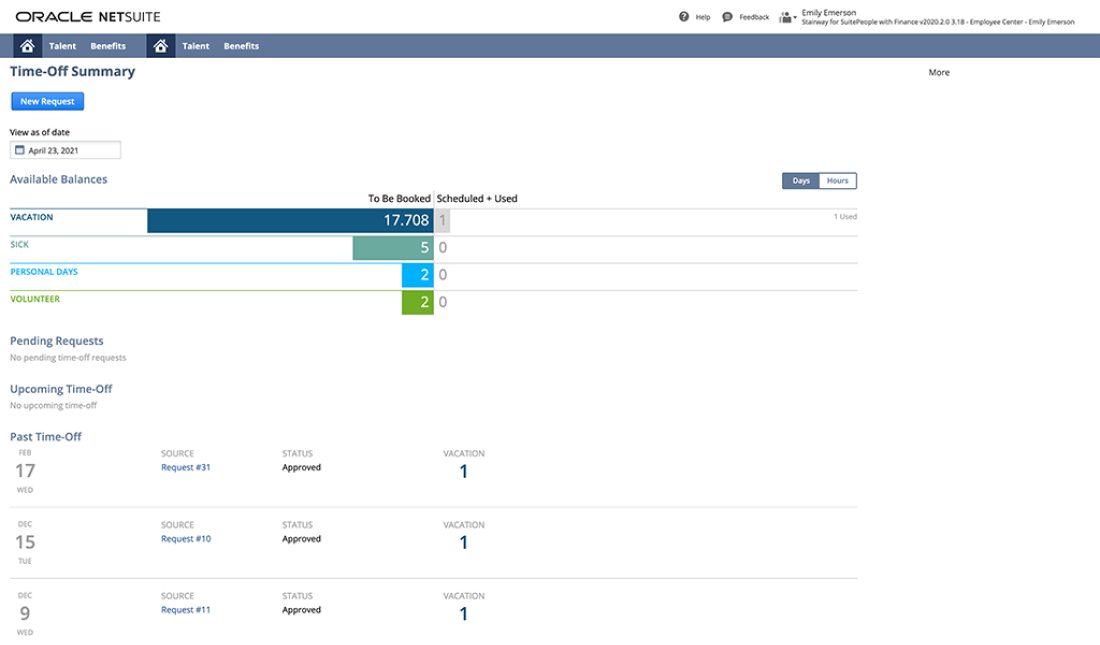Click the Feedback speech bubble icon
Image resolution: width=1100 pixels, height=645 pixels.
pos(727,17)
